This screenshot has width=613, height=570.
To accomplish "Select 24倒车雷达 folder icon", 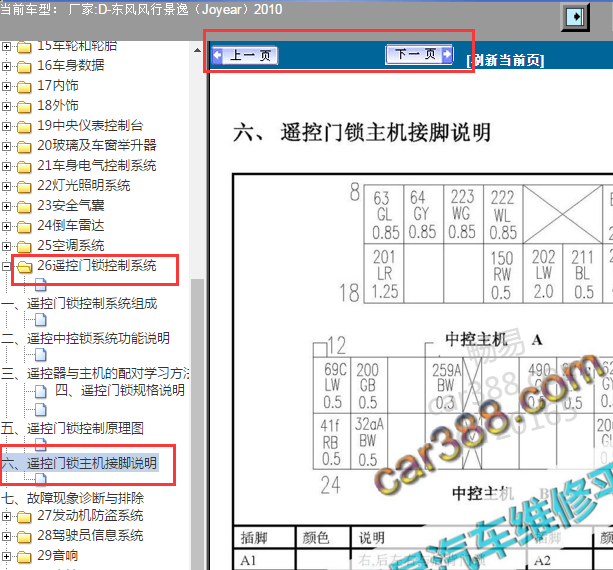I will 24,226.
